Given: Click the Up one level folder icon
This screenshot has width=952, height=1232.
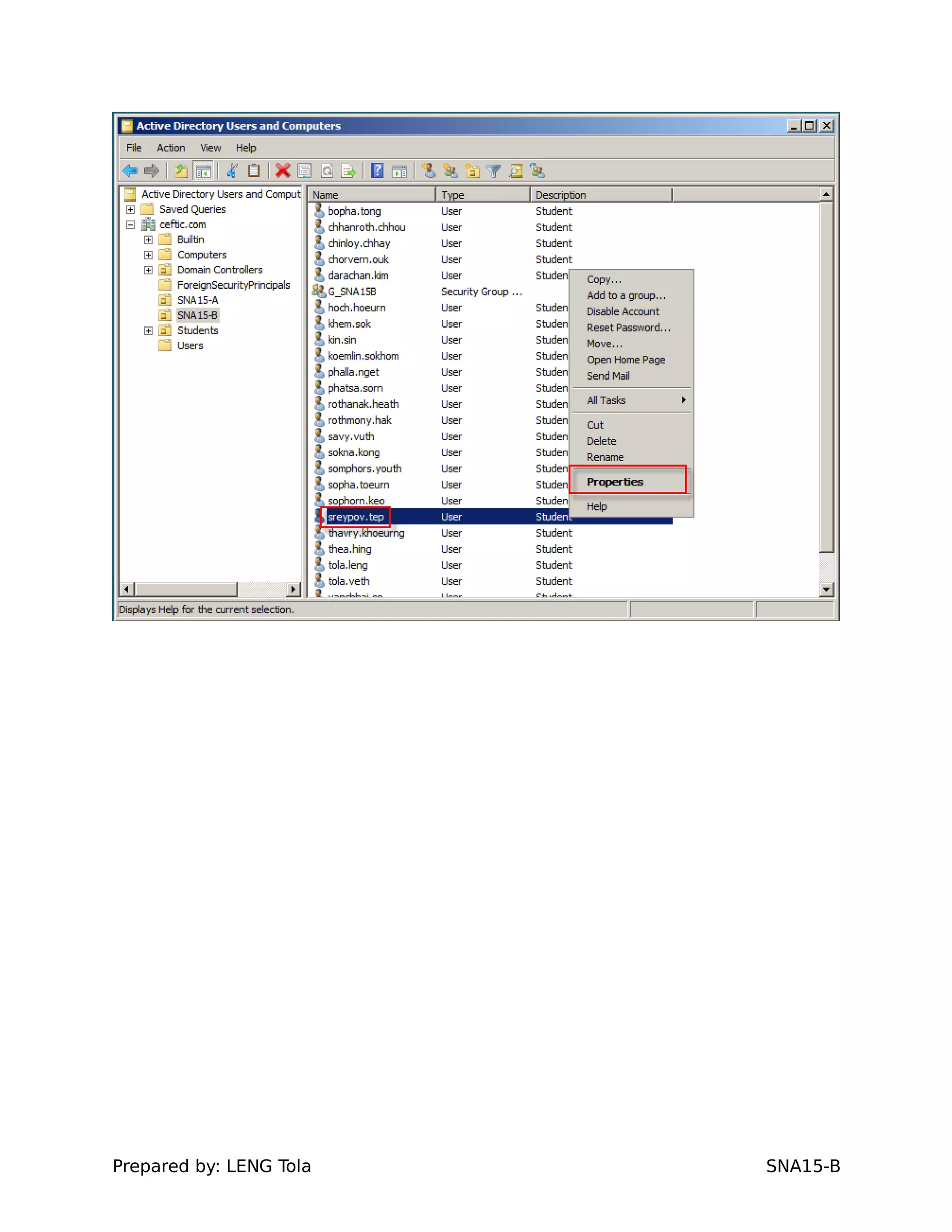Looking at the screenshot, I should click(x=180, y=170).
